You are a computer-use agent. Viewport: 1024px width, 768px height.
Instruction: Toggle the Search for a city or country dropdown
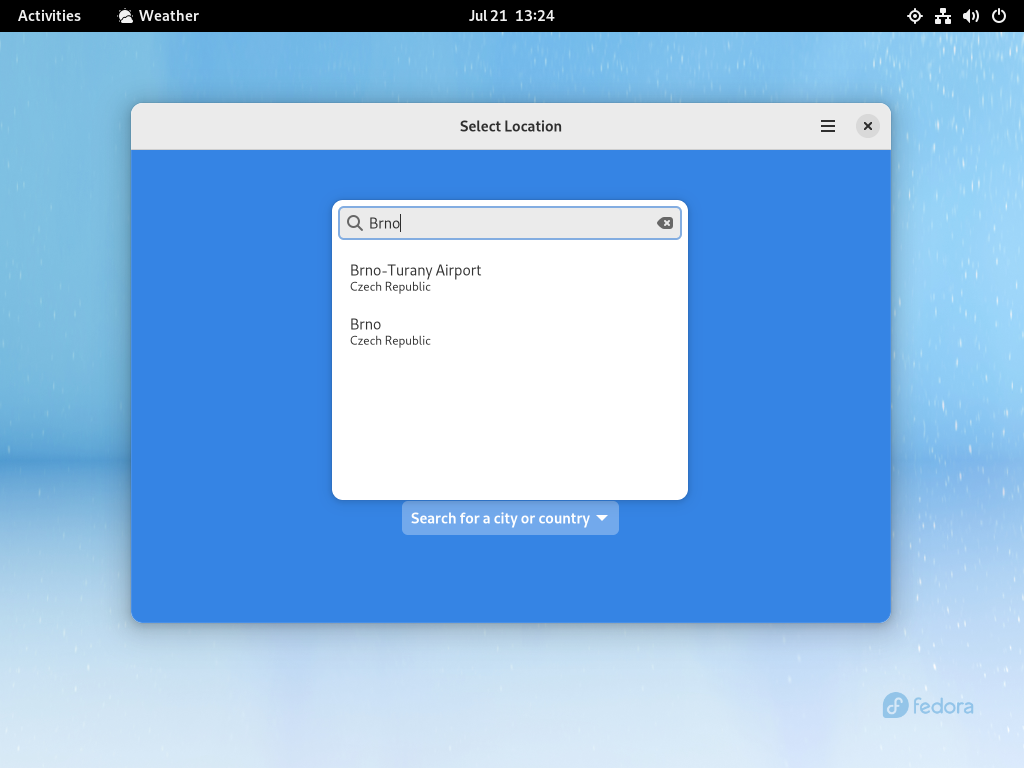pos(510,519)
